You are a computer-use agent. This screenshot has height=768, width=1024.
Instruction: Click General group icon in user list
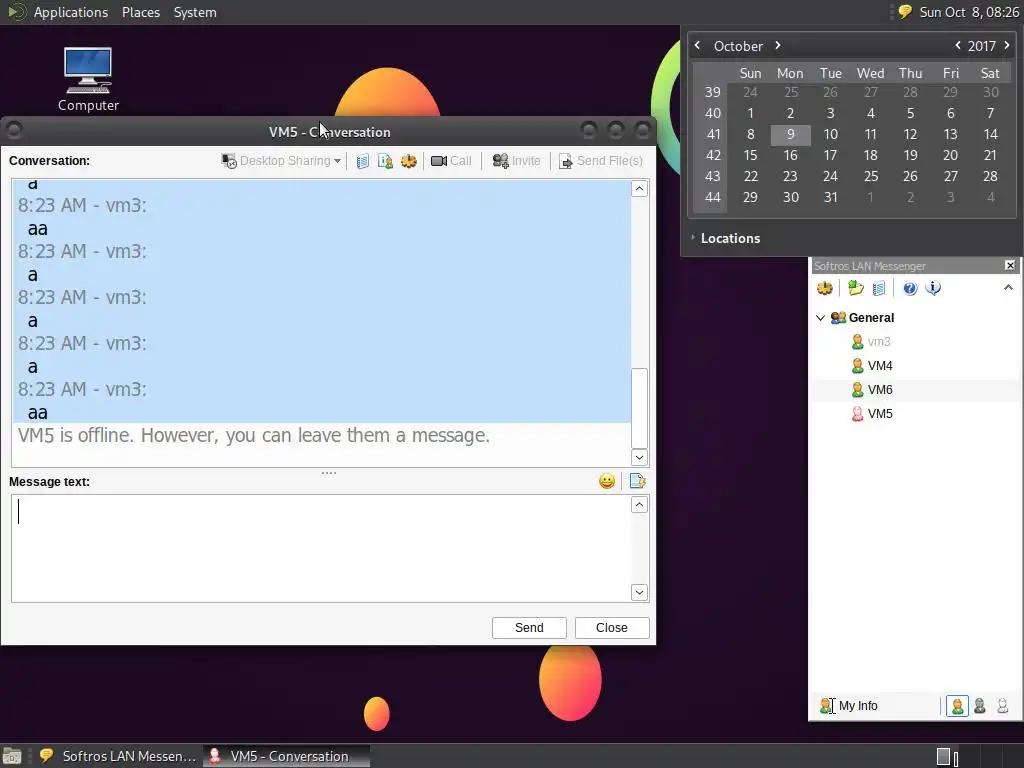pyautogui.click(x=839, y=318)
